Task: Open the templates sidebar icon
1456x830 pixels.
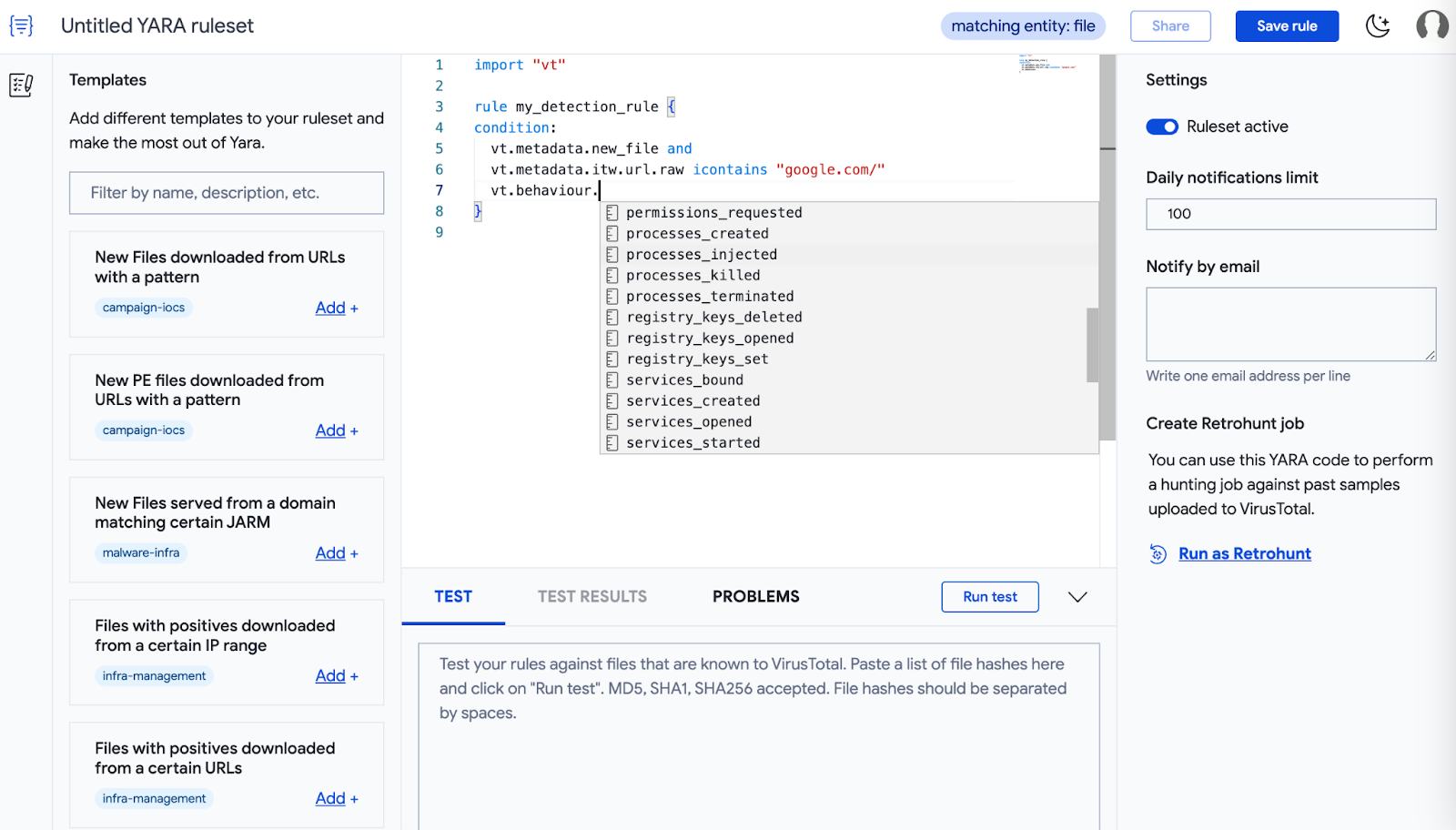Action: point(21,86)
